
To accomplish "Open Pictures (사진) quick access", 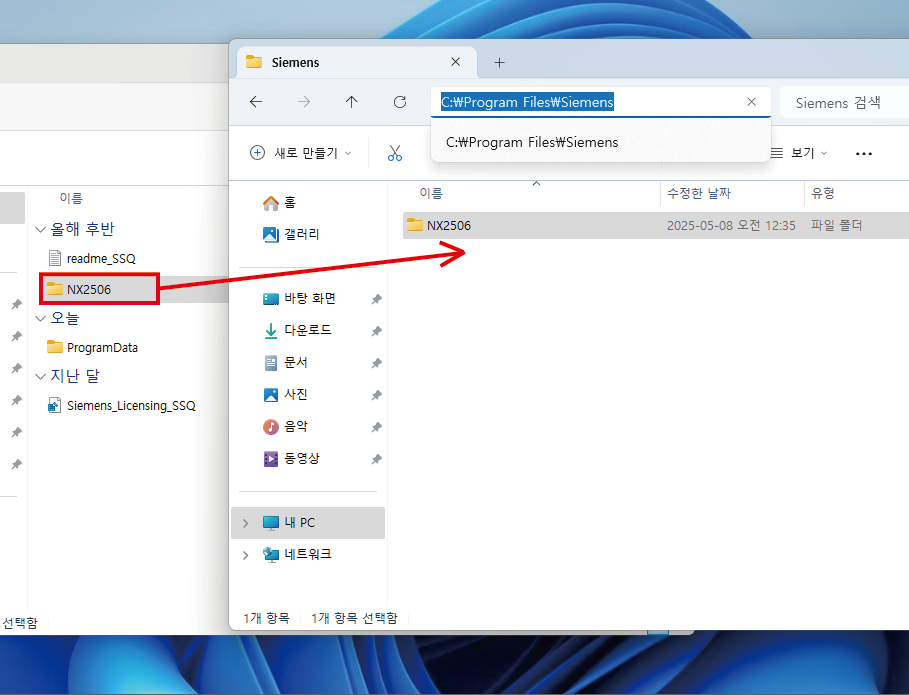I will coord(285,395).
